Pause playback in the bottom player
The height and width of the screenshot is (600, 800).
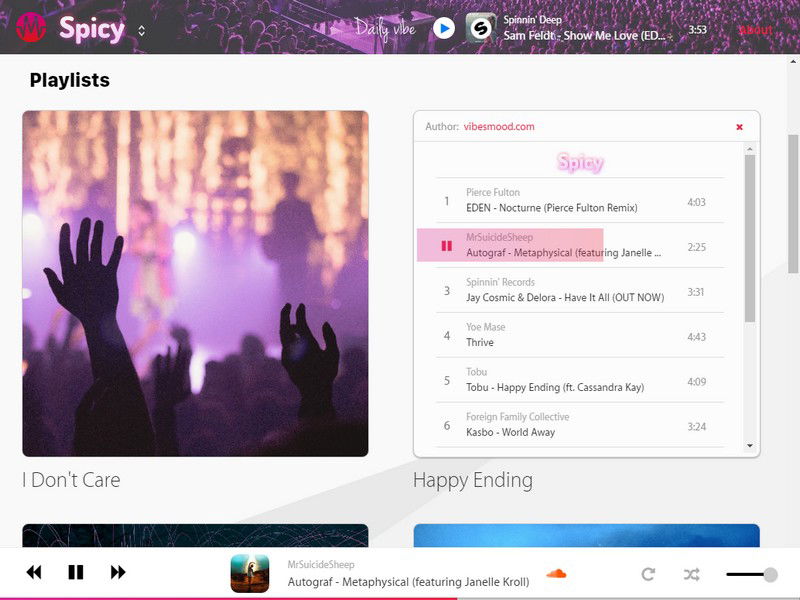pyautogui.click(x=76, y=572)
